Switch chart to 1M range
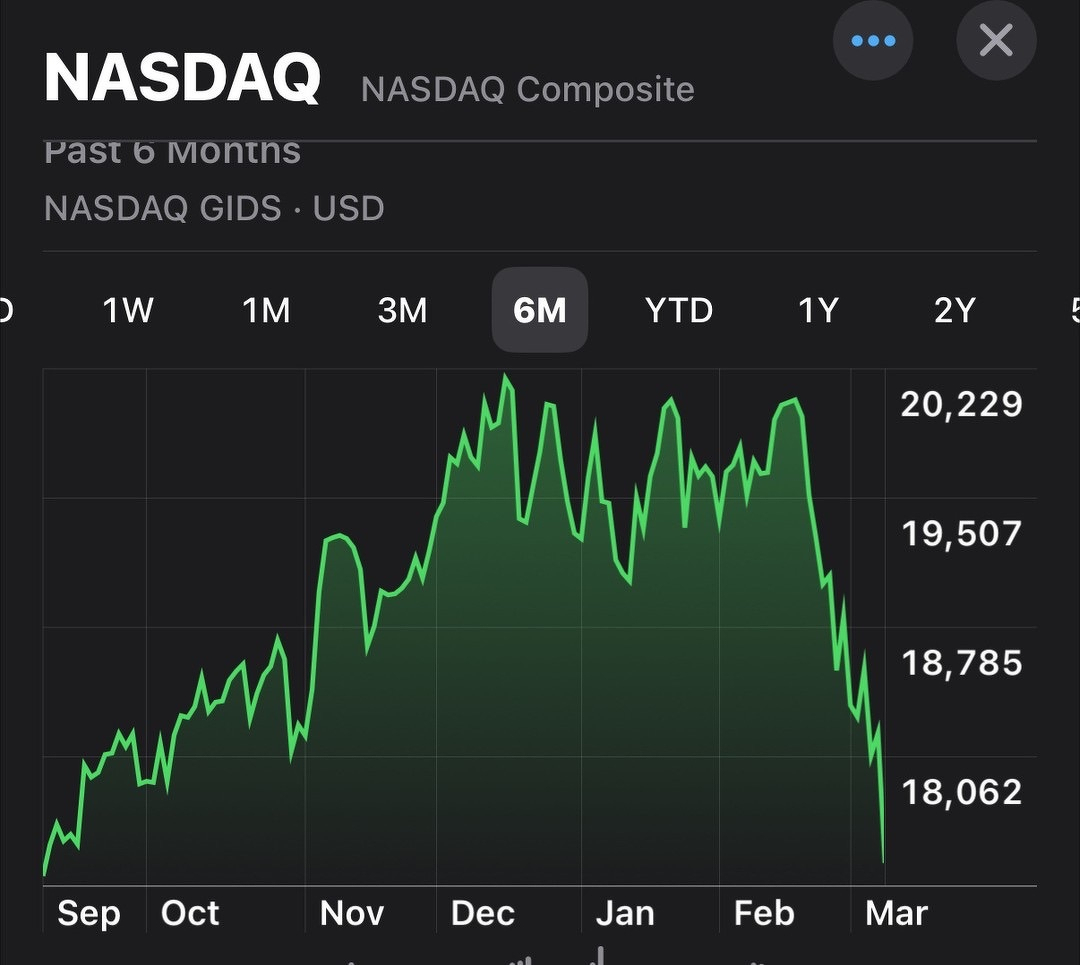 (266, 311)
